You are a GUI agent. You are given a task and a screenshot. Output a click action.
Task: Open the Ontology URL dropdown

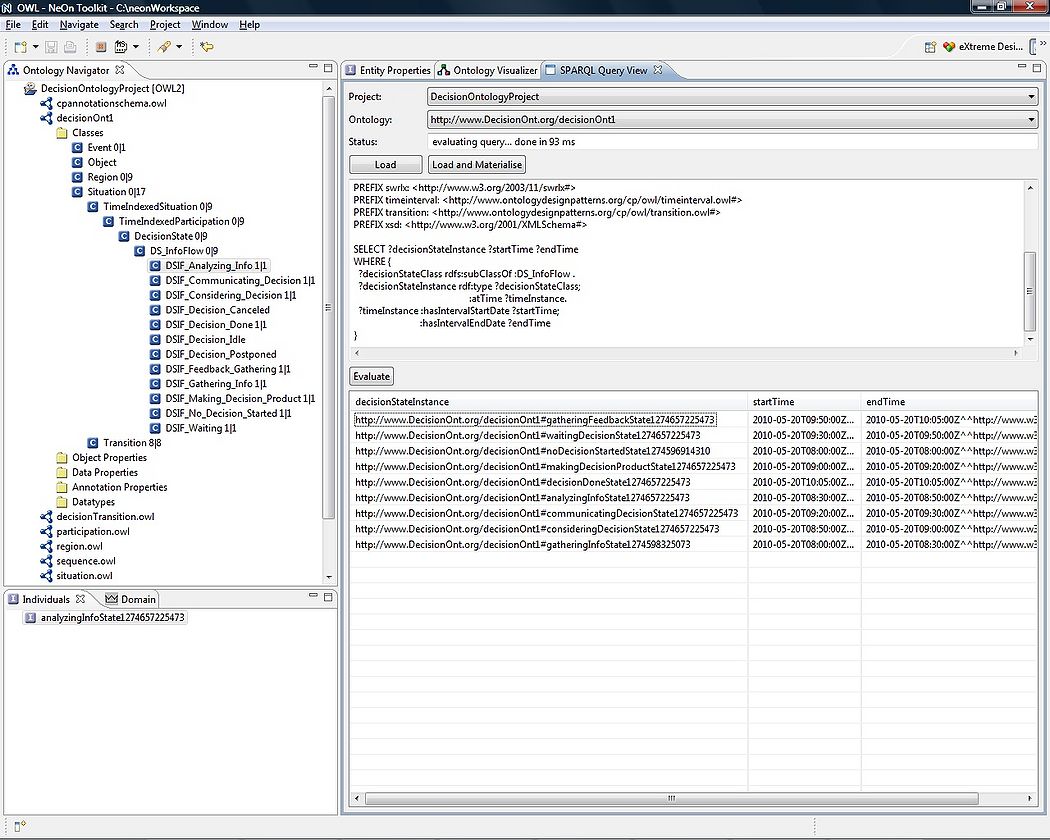732,119
